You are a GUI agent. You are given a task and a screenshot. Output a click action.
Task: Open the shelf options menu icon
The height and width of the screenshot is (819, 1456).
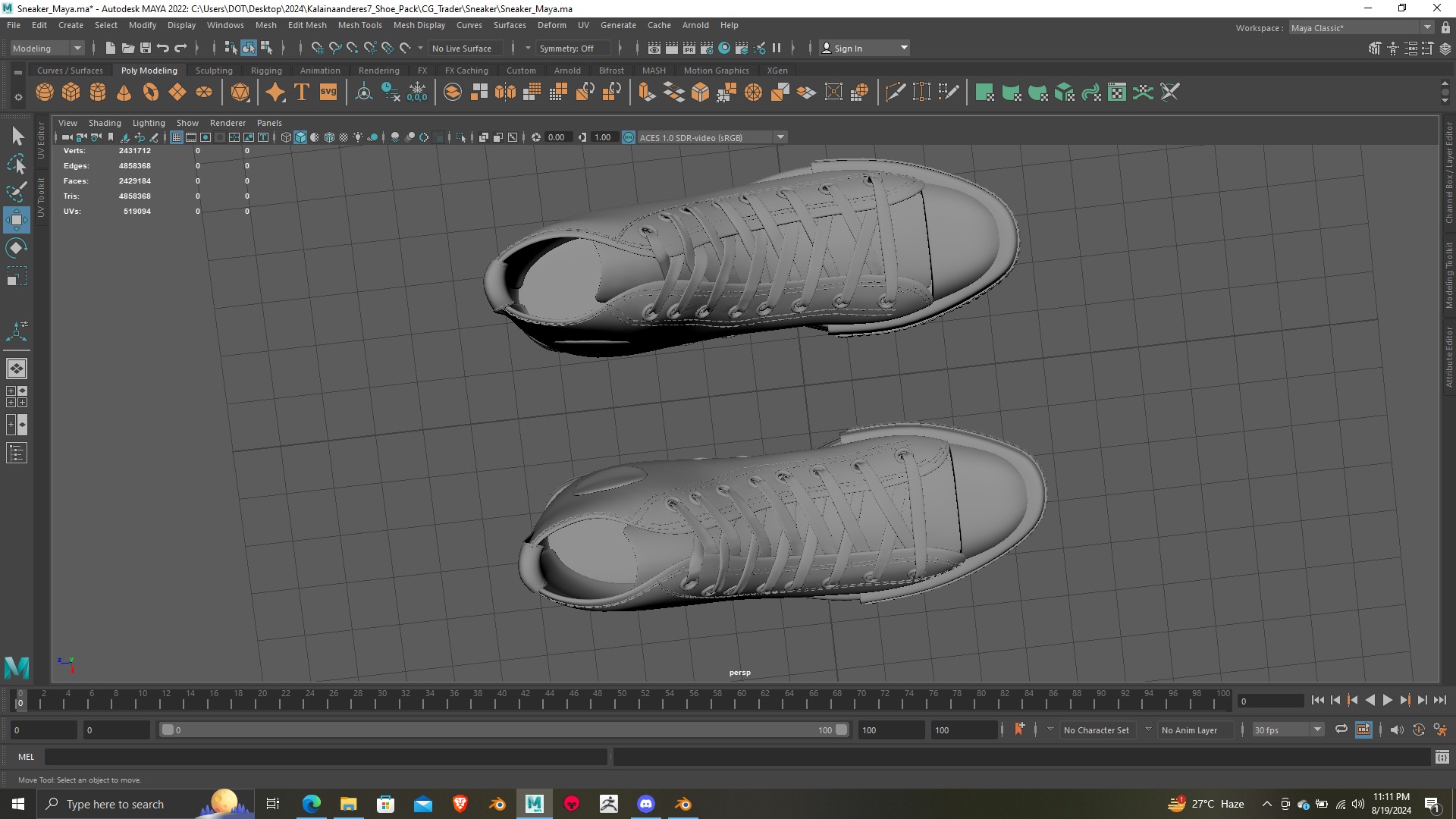click(x=18, y=97)
